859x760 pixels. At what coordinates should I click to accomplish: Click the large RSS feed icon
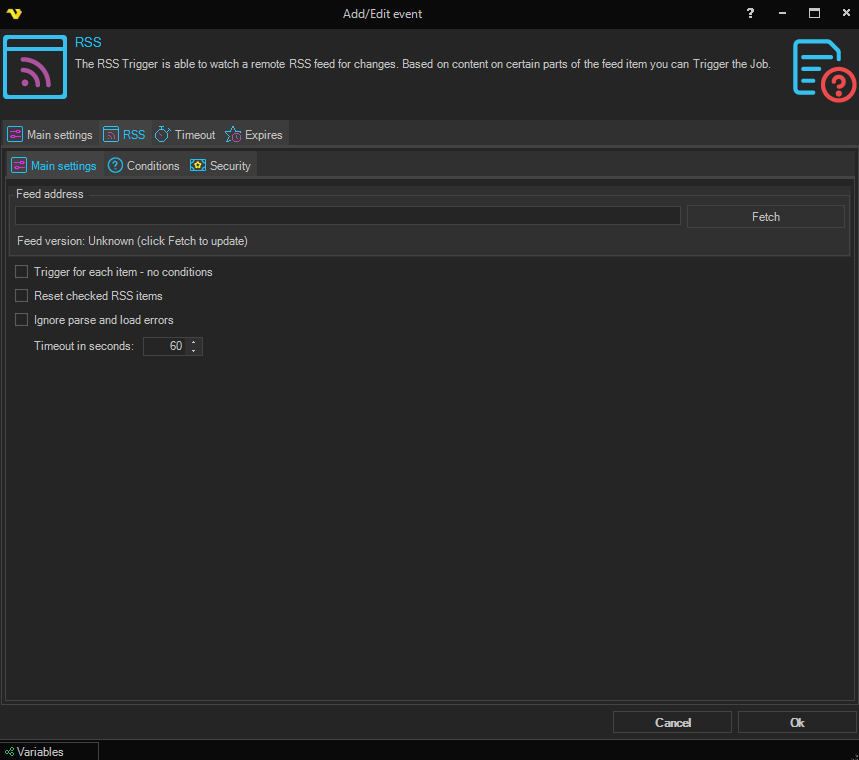pos(35,66)
